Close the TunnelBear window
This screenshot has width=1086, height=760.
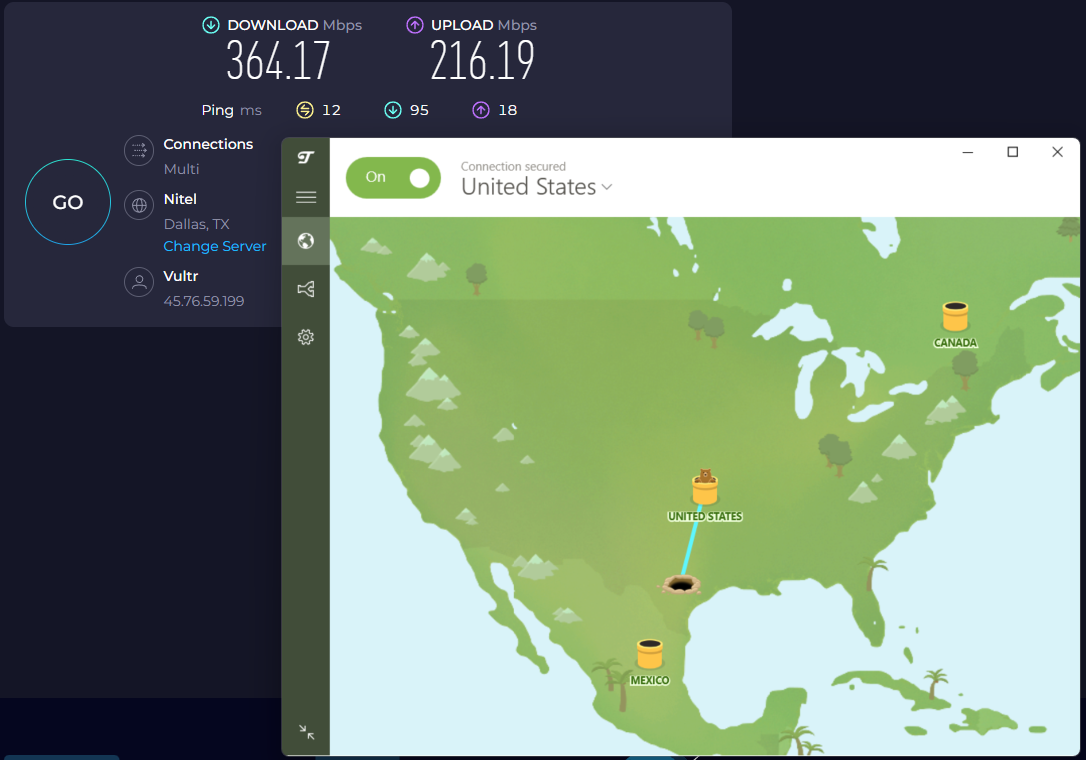pos(1057,152)
